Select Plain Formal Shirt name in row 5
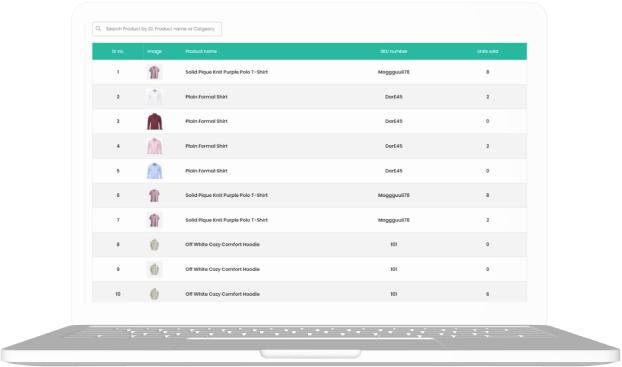The height and width of the screenshot is (367, 622). click(206, 171)
